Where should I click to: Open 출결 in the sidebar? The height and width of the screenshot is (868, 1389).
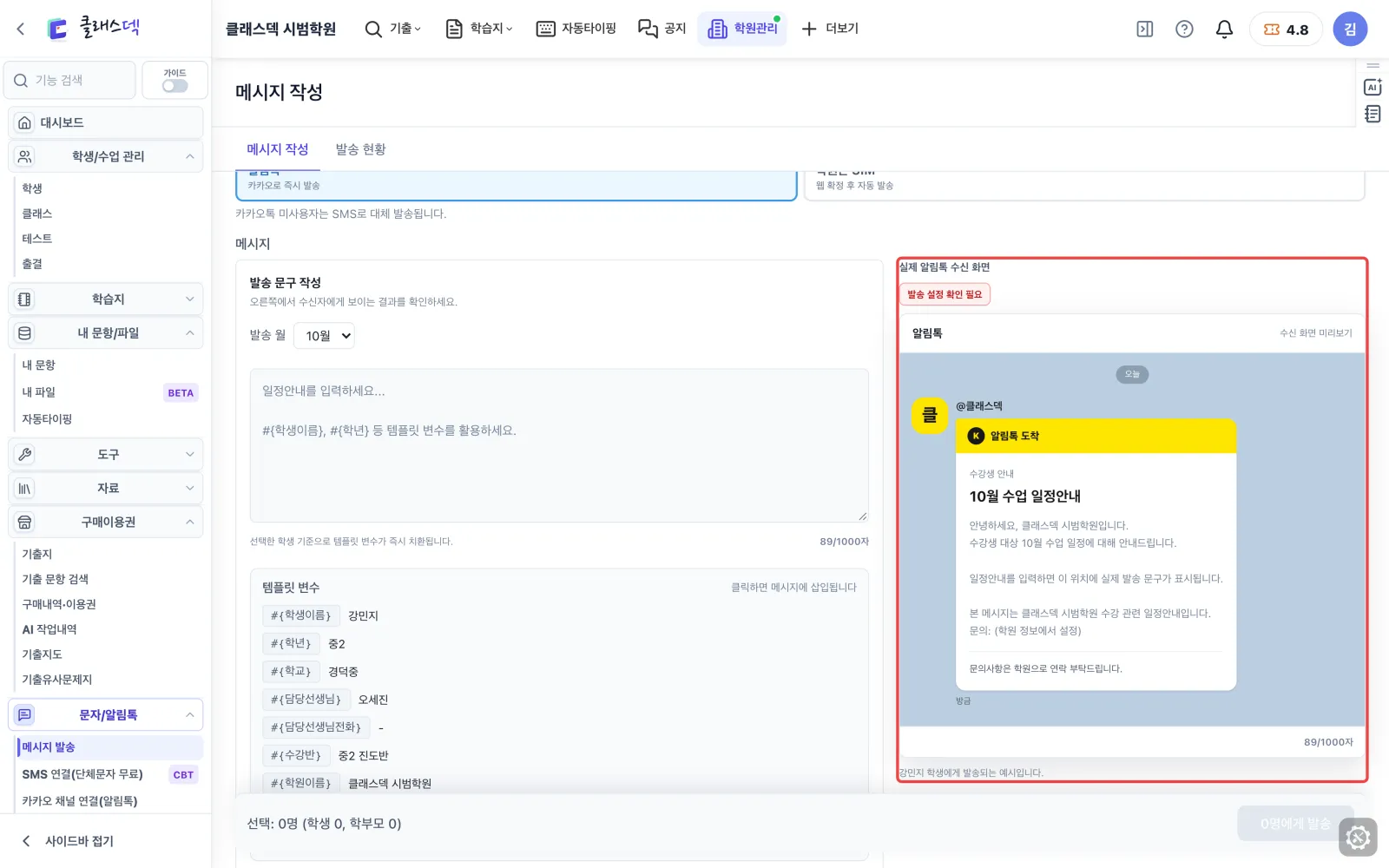pos(32,264)
